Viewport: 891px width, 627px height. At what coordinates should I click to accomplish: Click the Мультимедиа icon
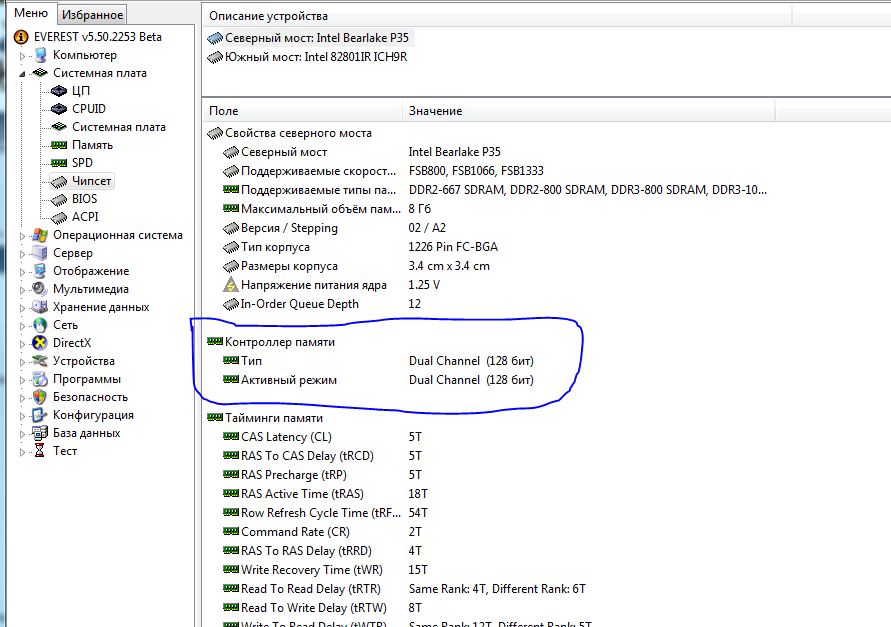pos(40,289)
